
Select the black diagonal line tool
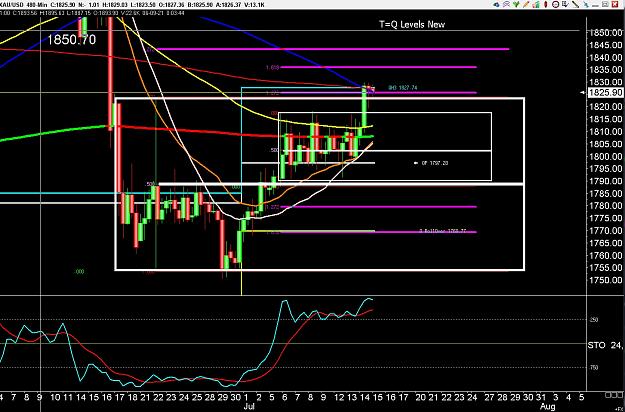tap(576, 4)
